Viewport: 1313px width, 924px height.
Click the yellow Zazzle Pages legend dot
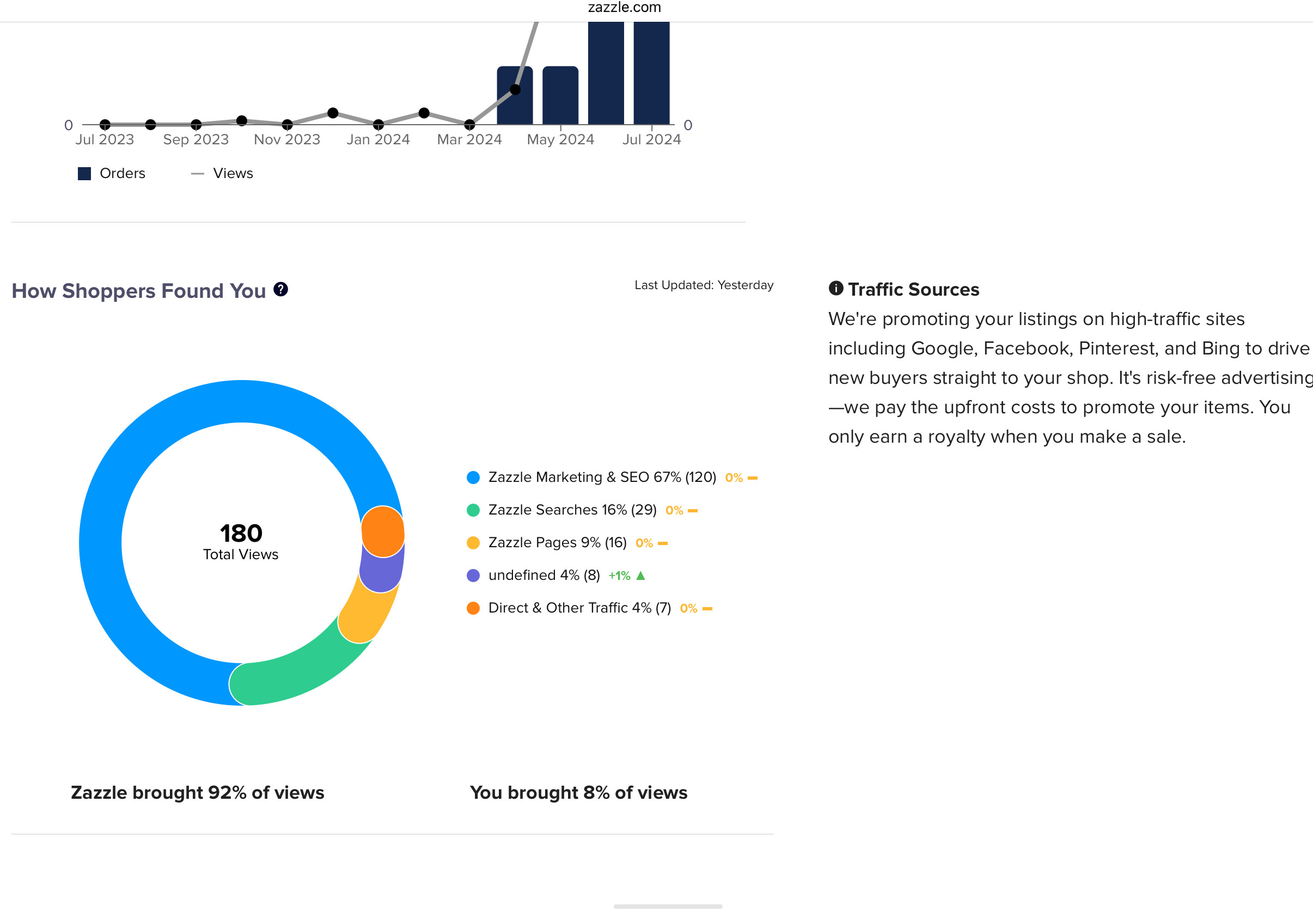tap(473, 543)
